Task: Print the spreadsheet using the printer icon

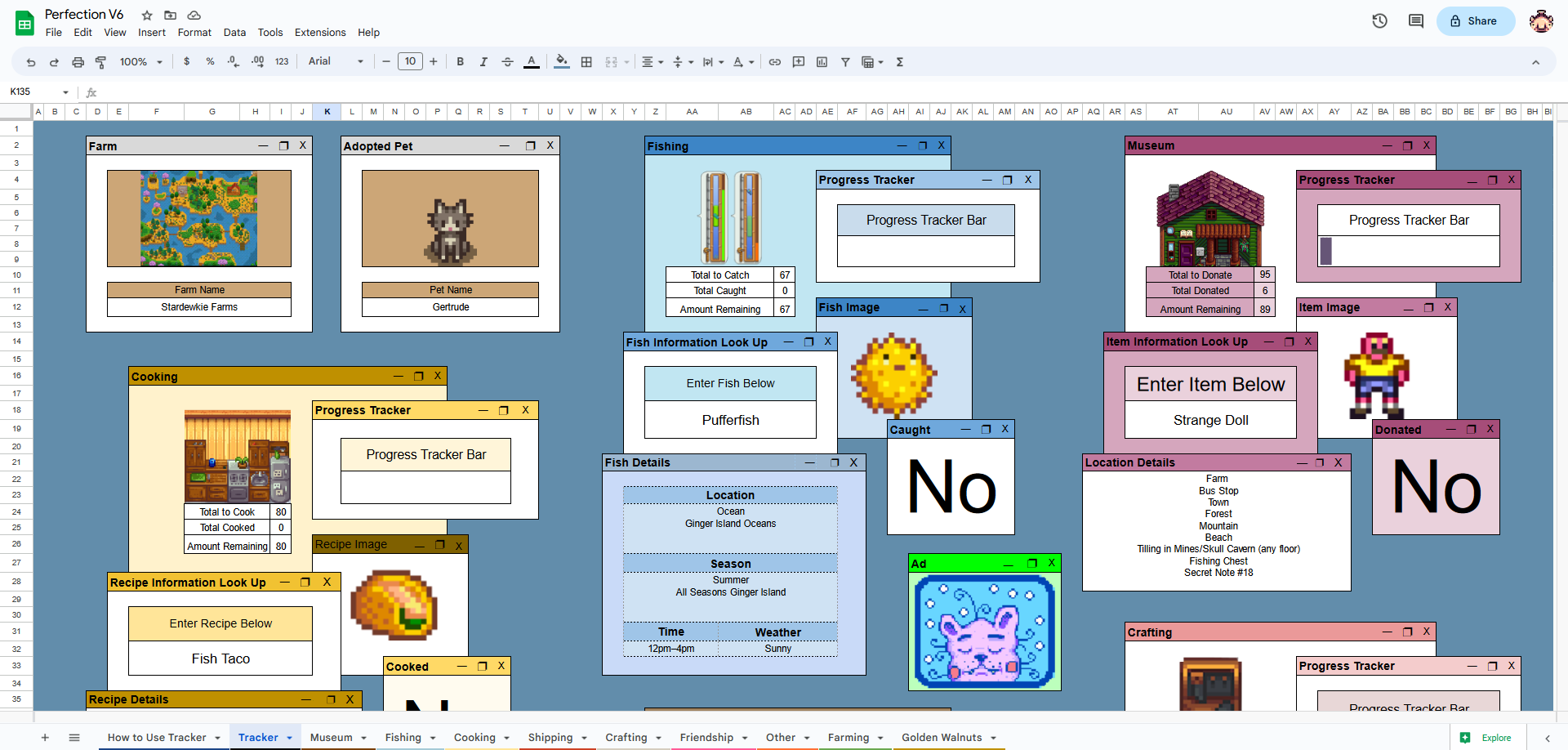Action: (78, 62)
